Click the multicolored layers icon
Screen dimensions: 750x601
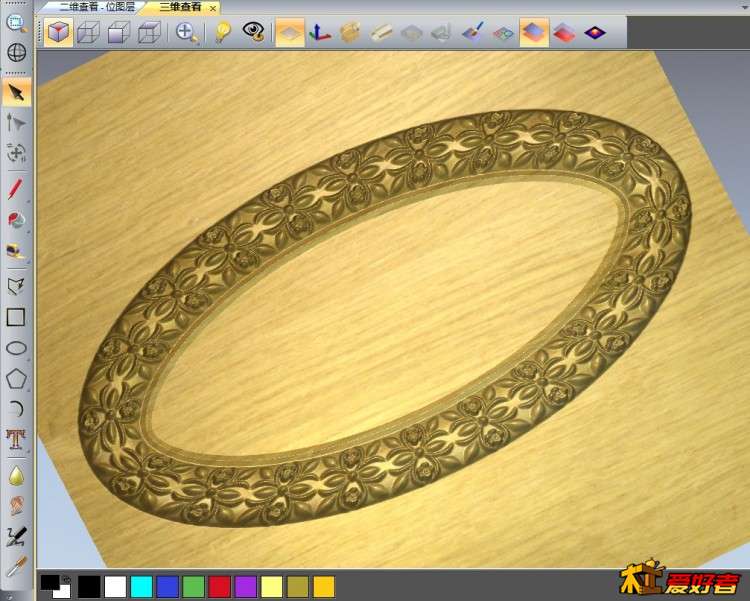pos(504,33)
